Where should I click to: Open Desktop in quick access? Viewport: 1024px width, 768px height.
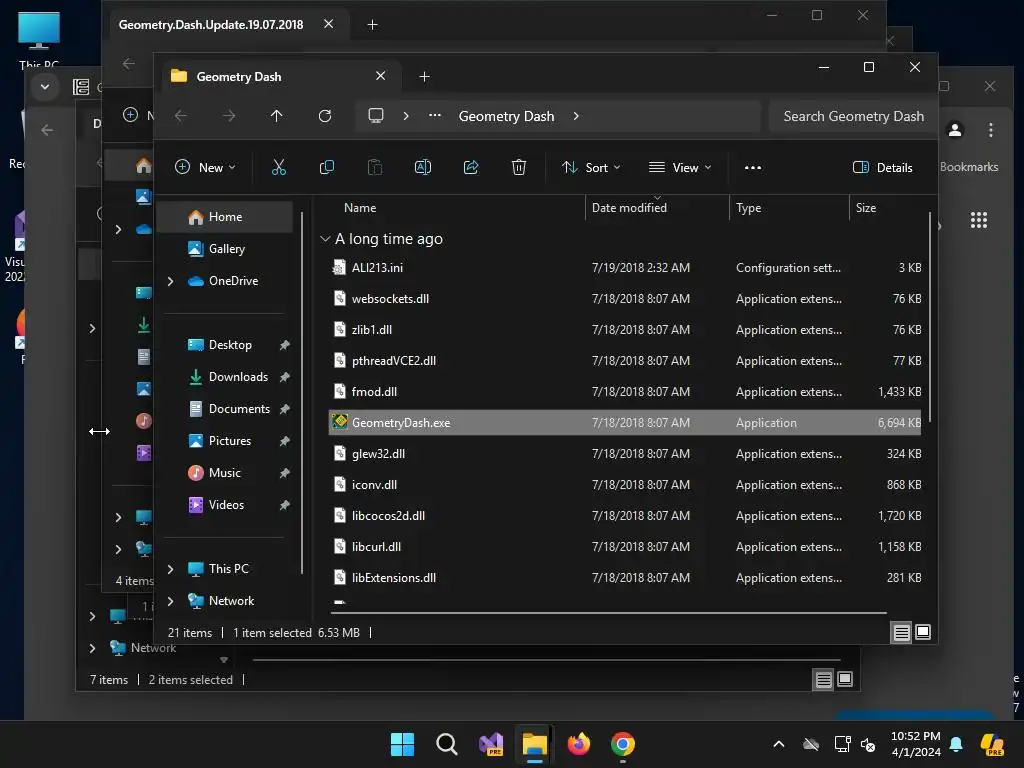pyautogui.click(x=225, y=345)
